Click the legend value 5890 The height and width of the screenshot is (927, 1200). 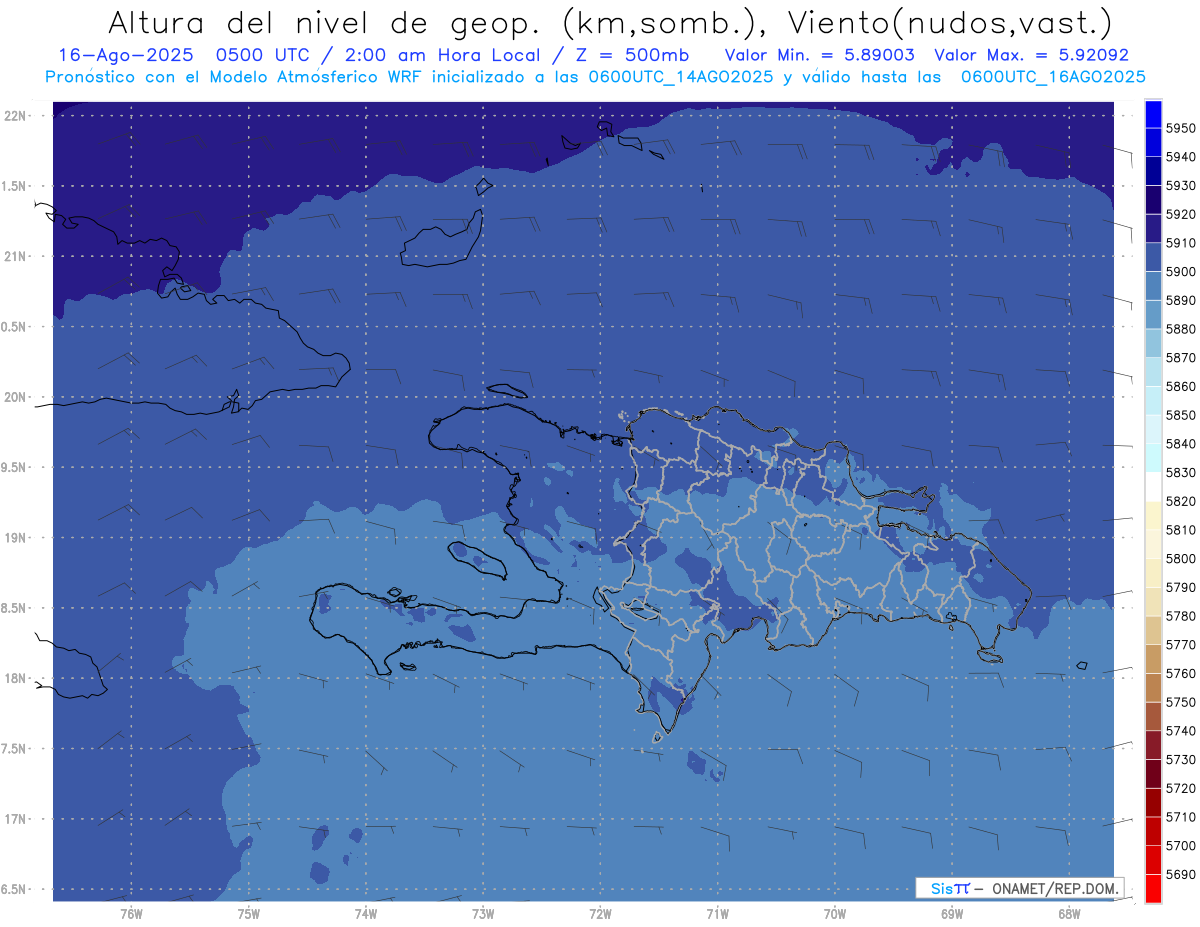point(1180,300)
